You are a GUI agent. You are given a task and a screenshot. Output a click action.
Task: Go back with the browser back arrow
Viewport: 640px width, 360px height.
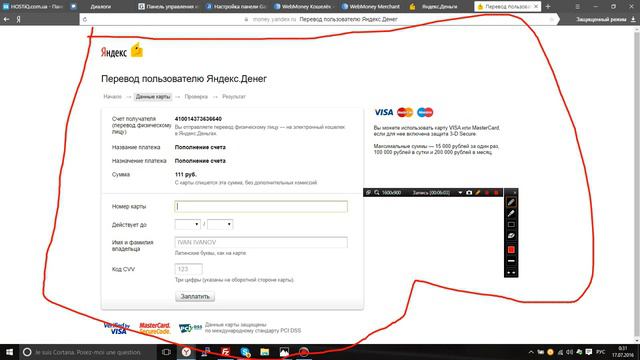pyautogui.click(x=7, y=19)
